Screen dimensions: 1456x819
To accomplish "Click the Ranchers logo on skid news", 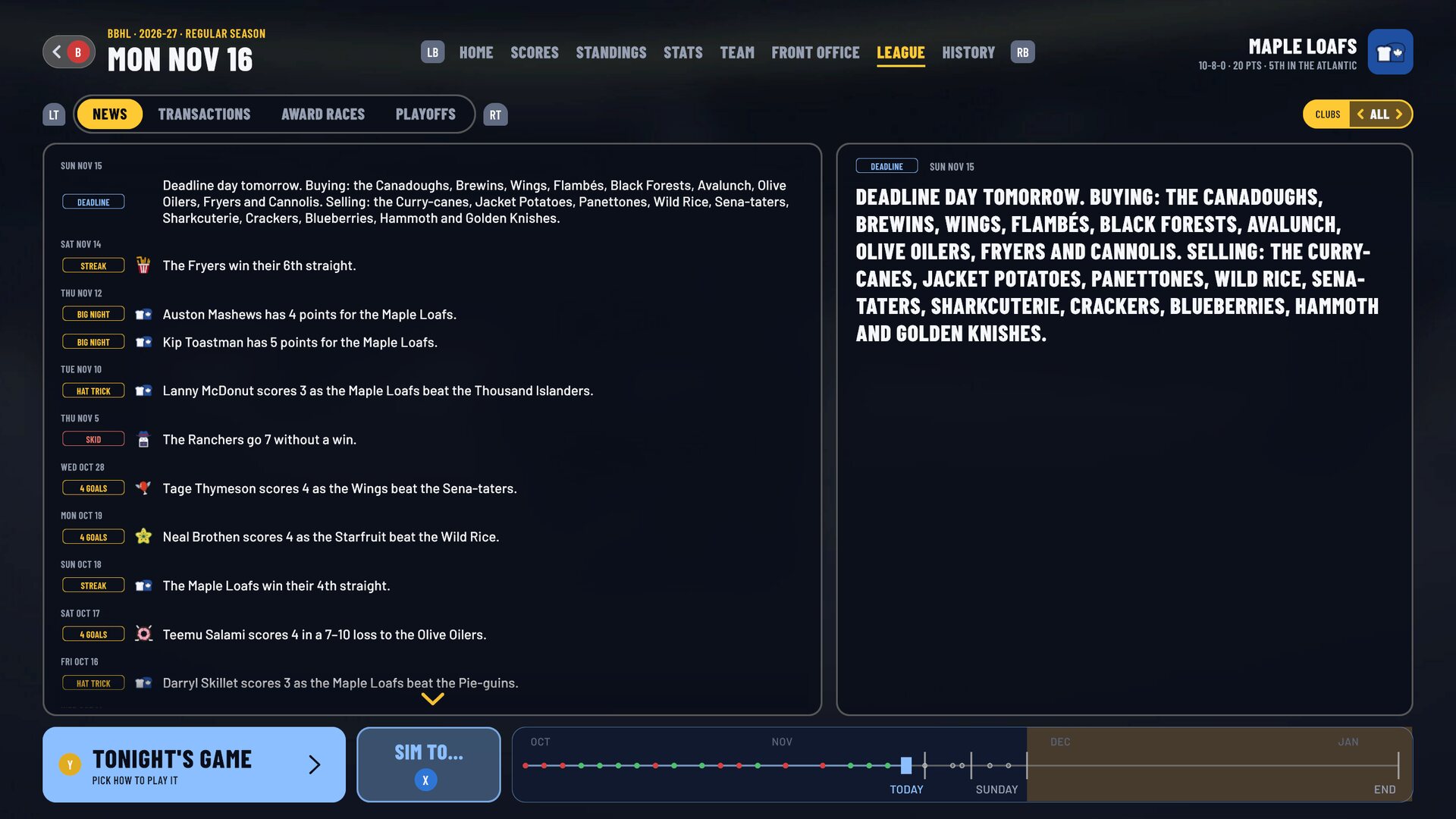I will (143, 439).
